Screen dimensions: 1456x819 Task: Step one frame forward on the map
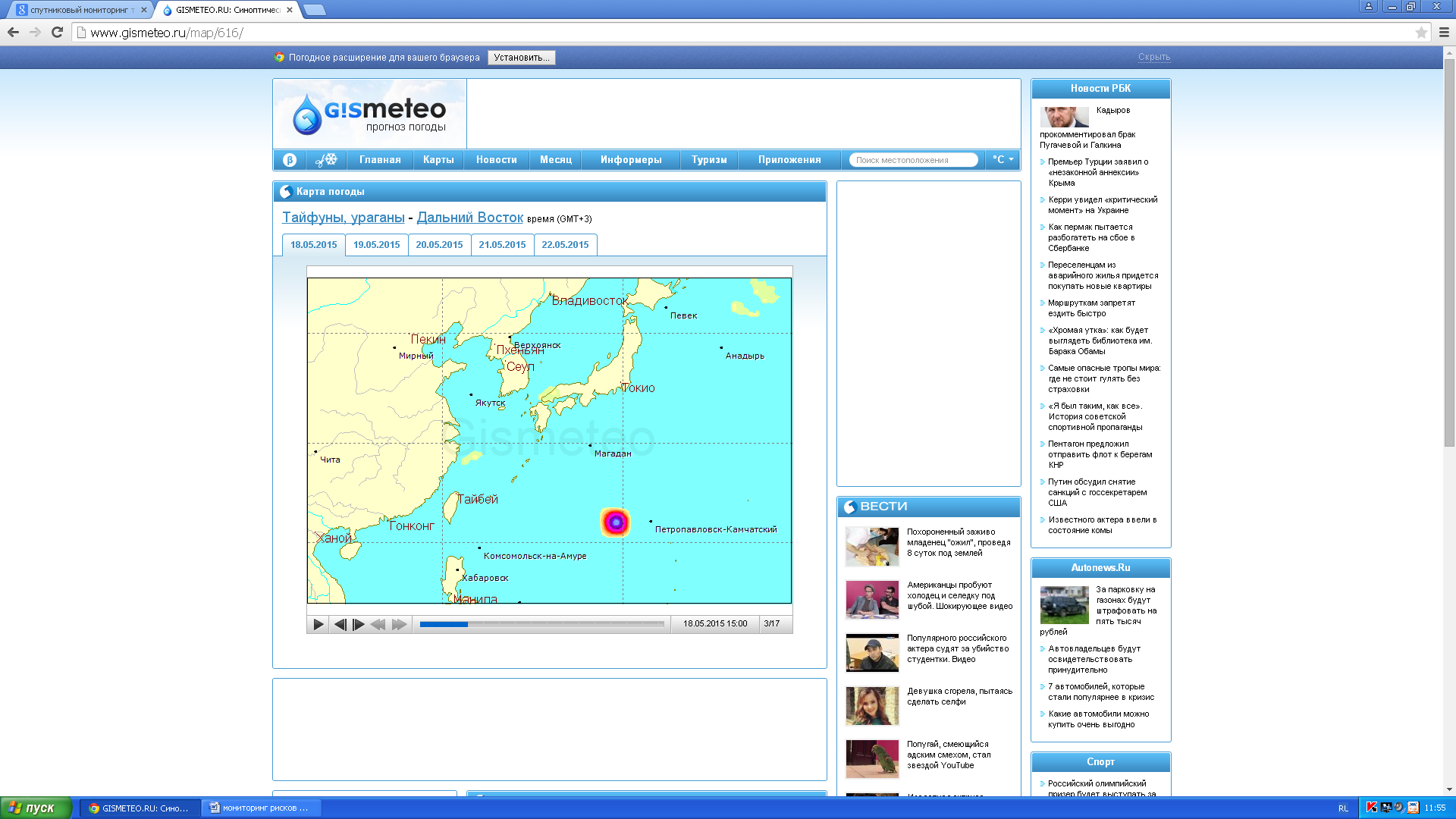click(x=359, y=624)
